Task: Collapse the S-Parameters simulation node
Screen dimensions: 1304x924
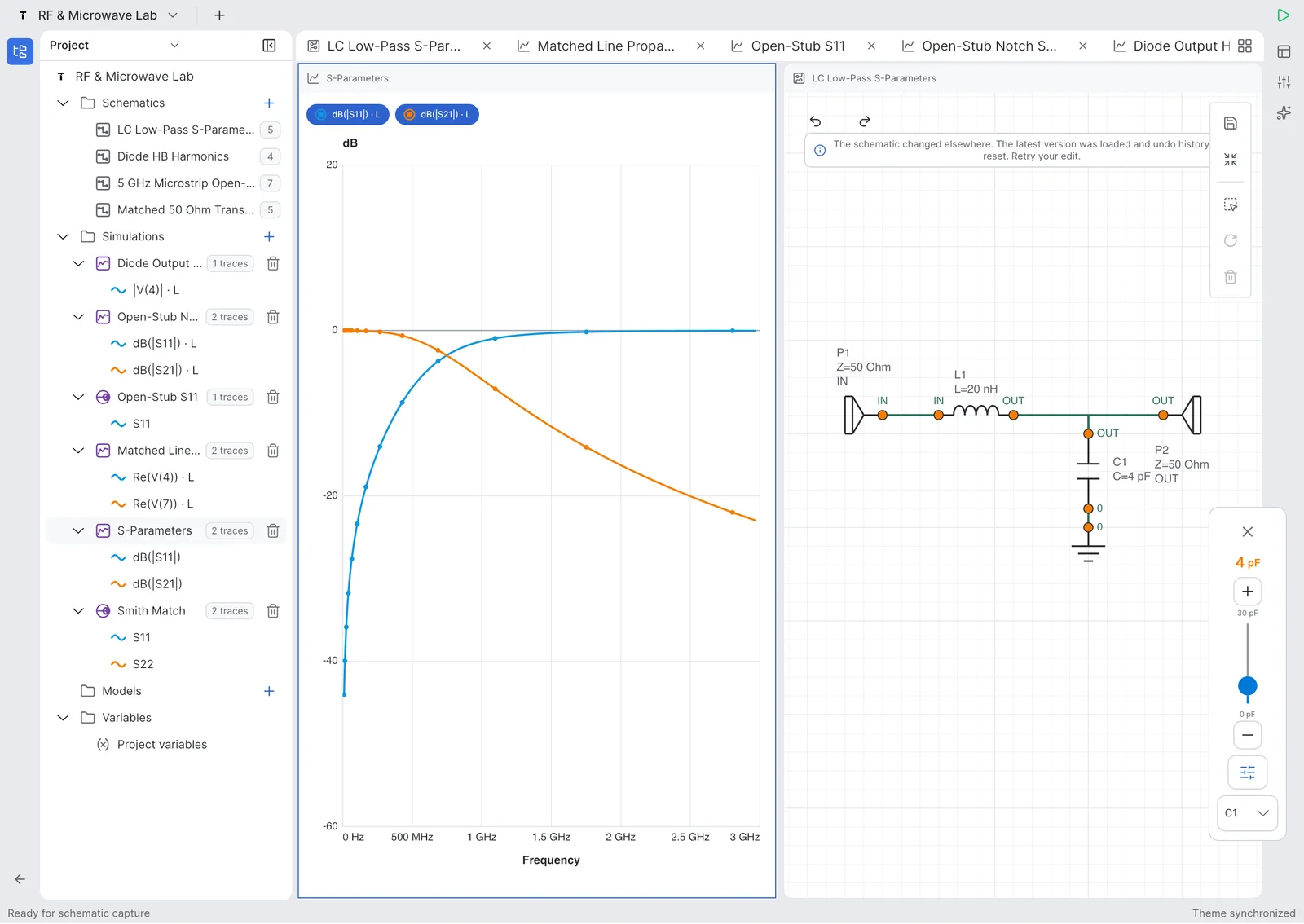Action: (78, 530)
